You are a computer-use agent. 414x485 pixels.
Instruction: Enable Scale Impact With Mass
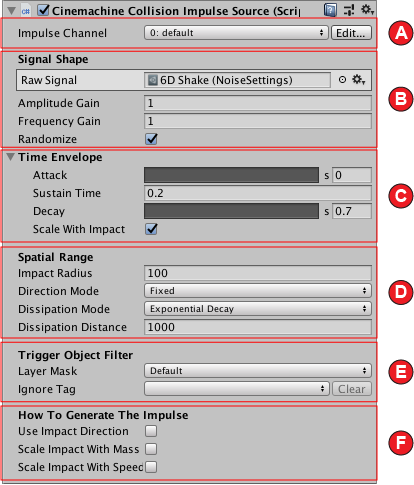[x=151, y=449]
